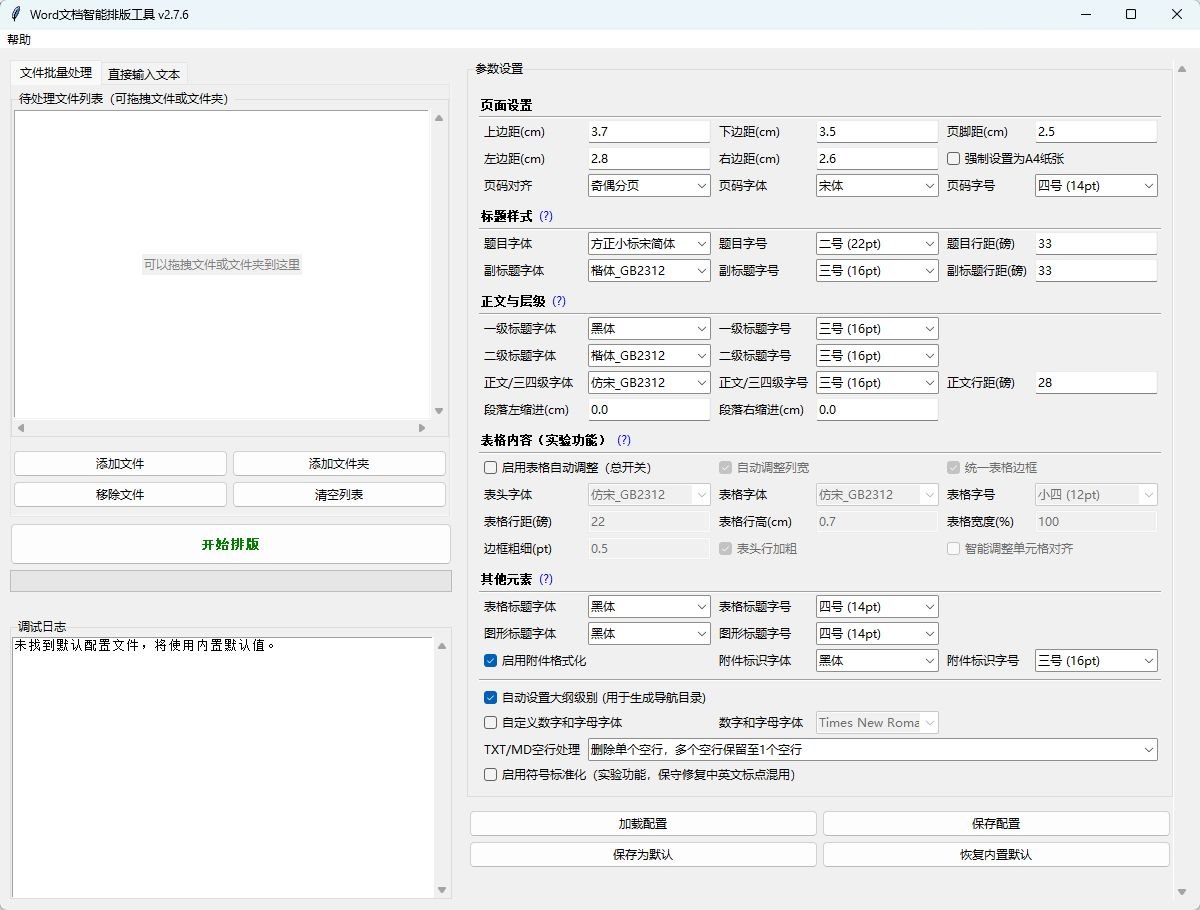Toggle 表头行加粗 checkbox

pyautogui.click(x=758, y=548)
